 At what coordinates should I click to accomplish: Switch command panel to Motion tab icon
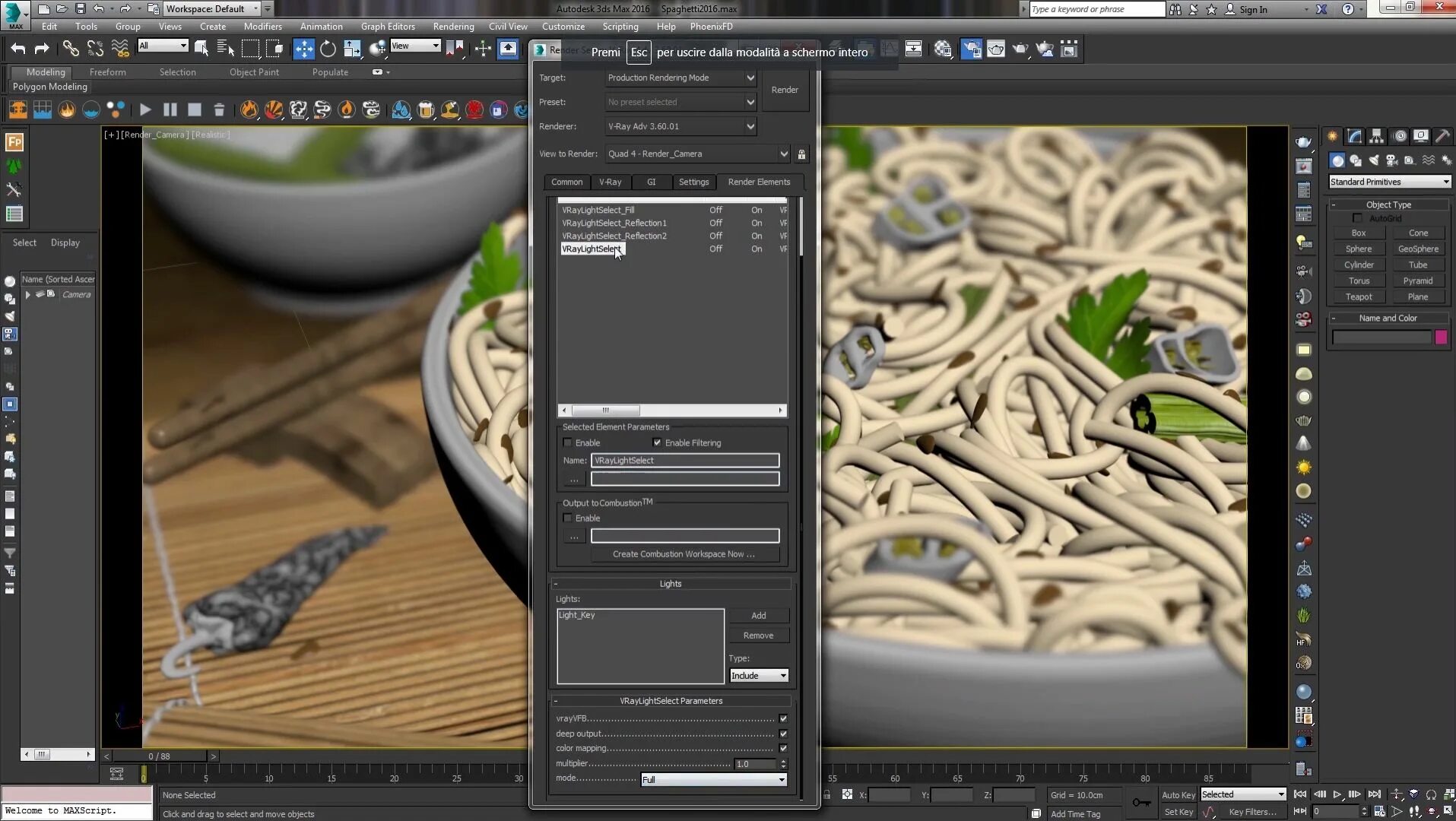(1400, 136)
